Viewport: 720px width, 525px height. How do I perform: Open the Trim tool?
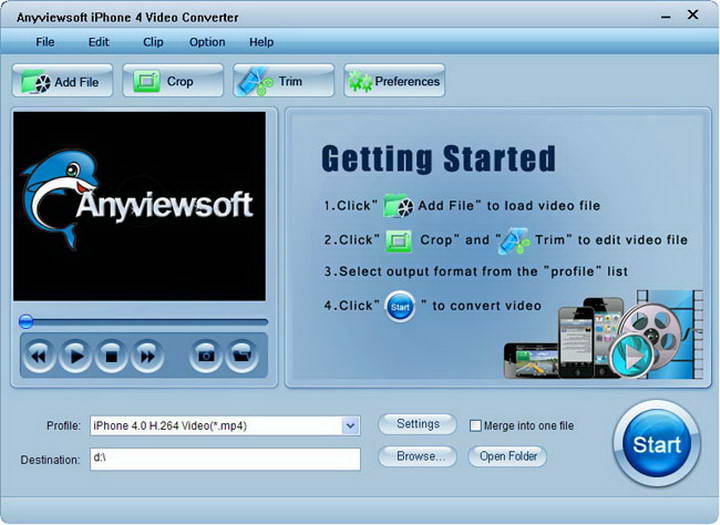pos(284,81)
